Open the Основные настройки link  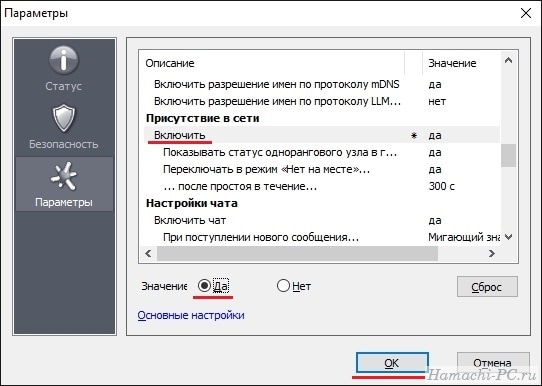coord(191,315)
